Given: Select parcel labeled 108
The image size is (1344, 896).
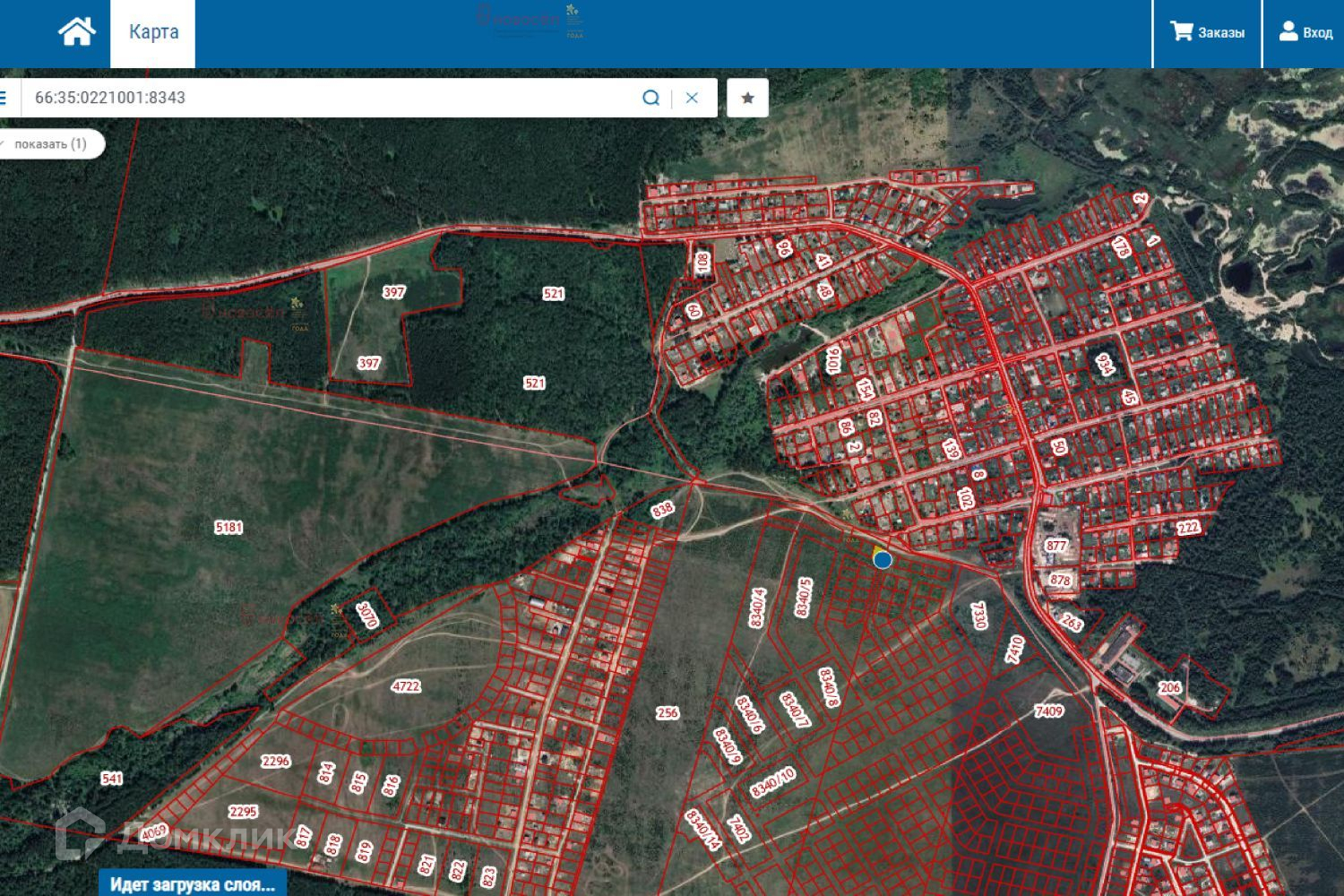Looking at the screenshot, I should (x=702, y=263).
